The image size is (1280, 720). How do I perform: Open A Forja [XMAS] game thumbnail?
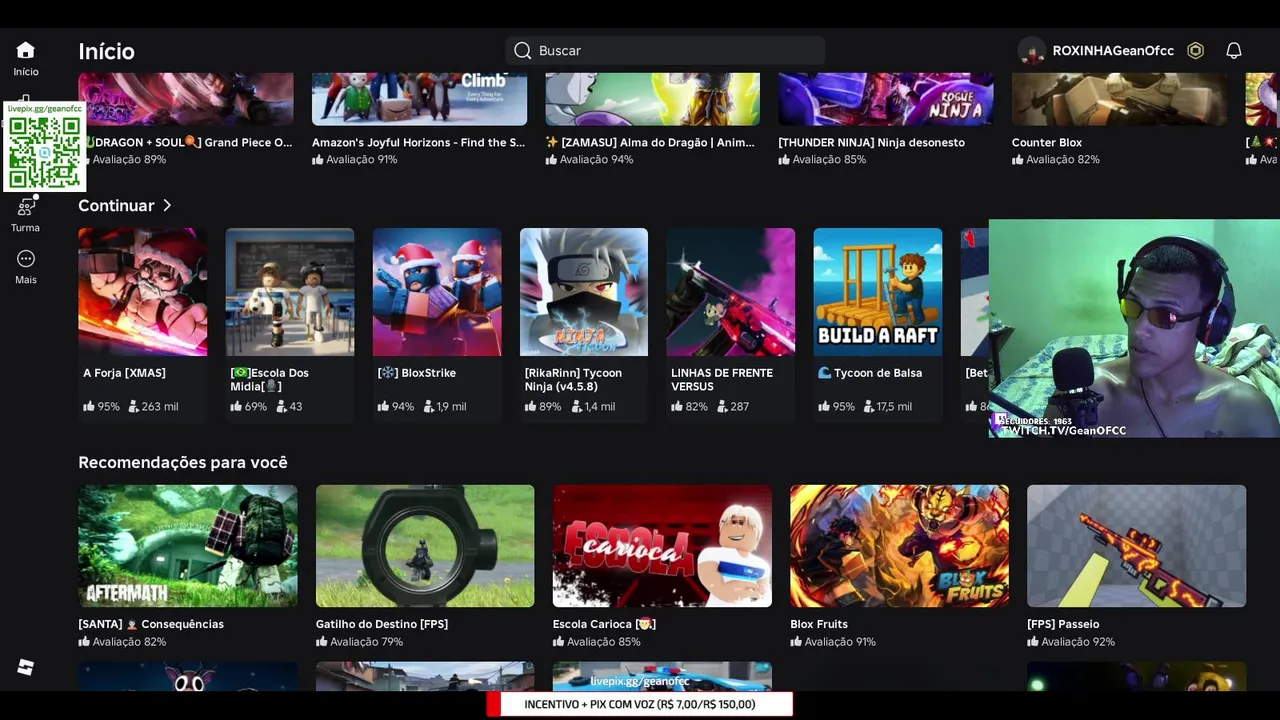coord(143,292)
